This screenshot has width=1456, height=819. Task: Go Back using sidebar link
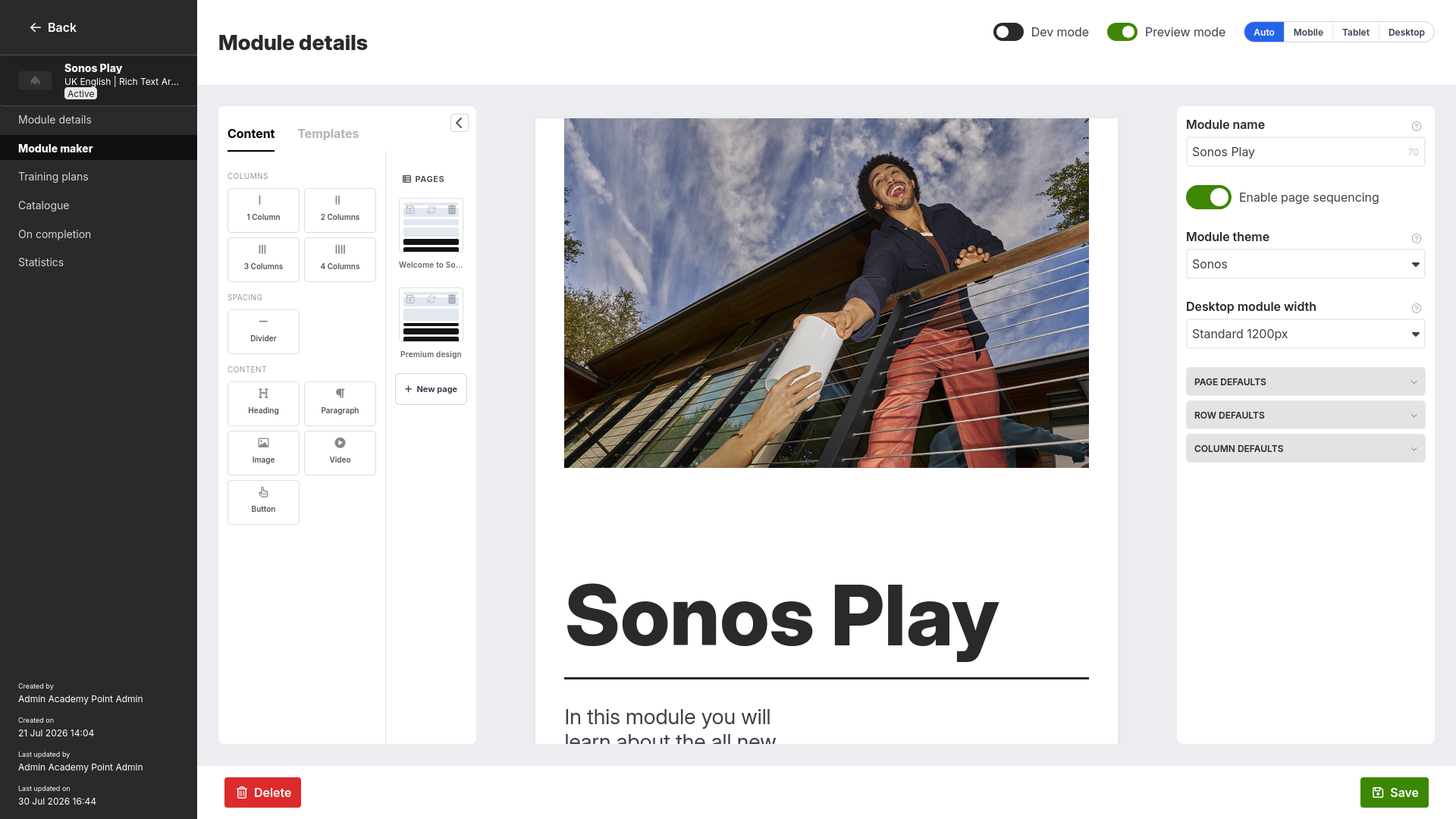(53, 27)
